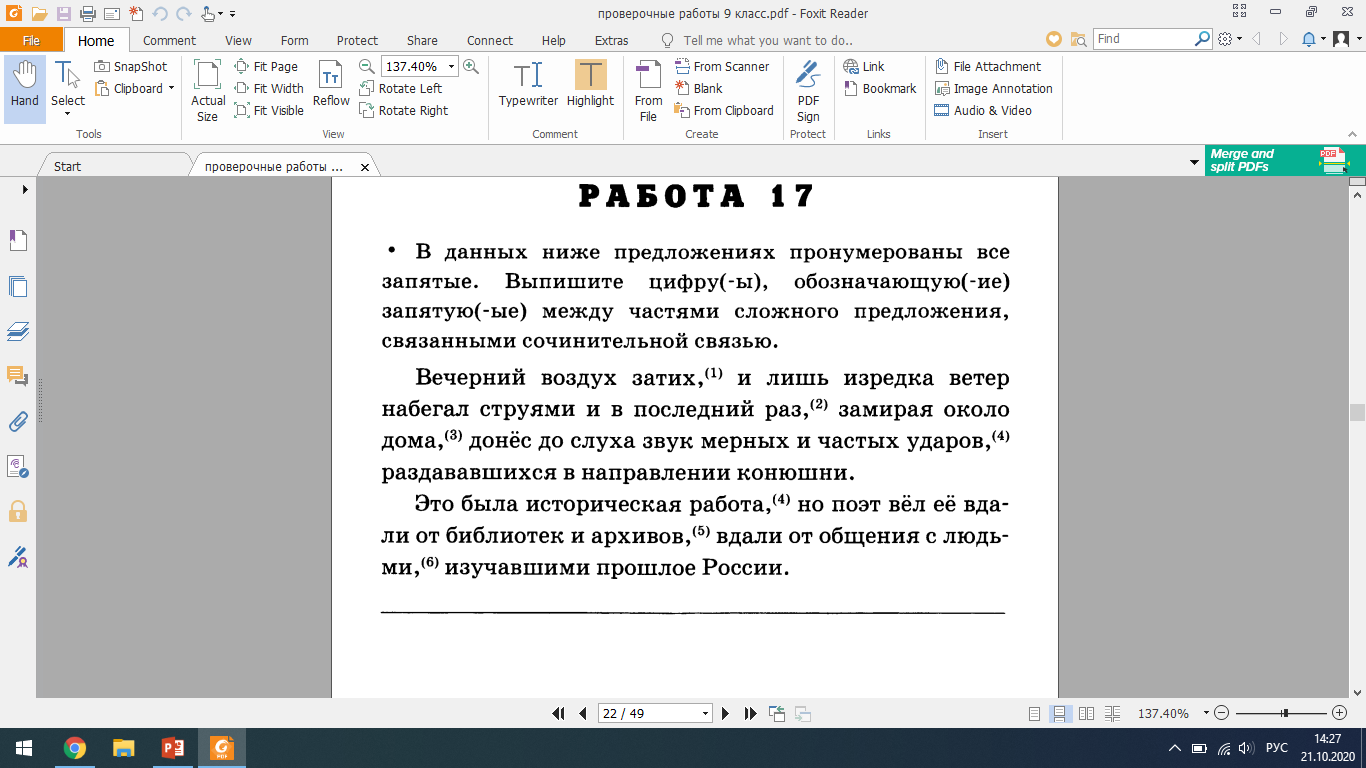The image size is (1366, 768).
Task: Close the проверочные работы document tab
Action: click(x=365, y=167)
